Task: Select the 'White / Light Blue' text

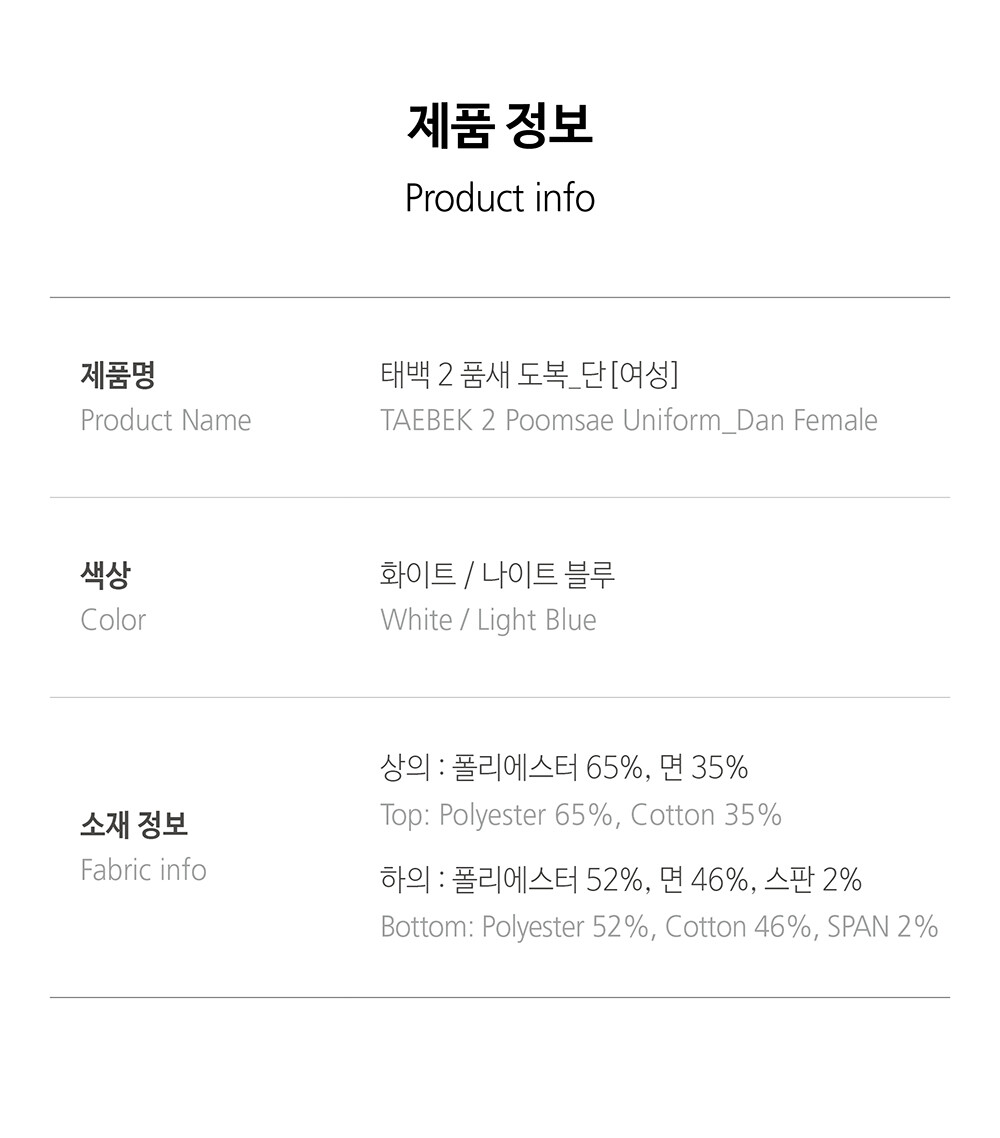Action: 488,620
